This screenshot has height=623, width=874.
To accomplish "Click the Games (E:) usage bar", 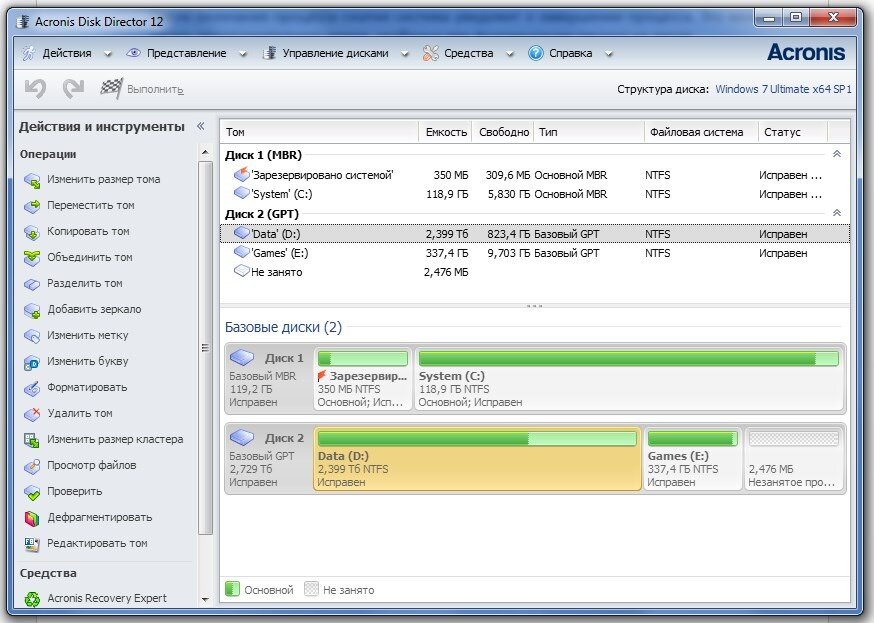I will (x=692, y=439).
